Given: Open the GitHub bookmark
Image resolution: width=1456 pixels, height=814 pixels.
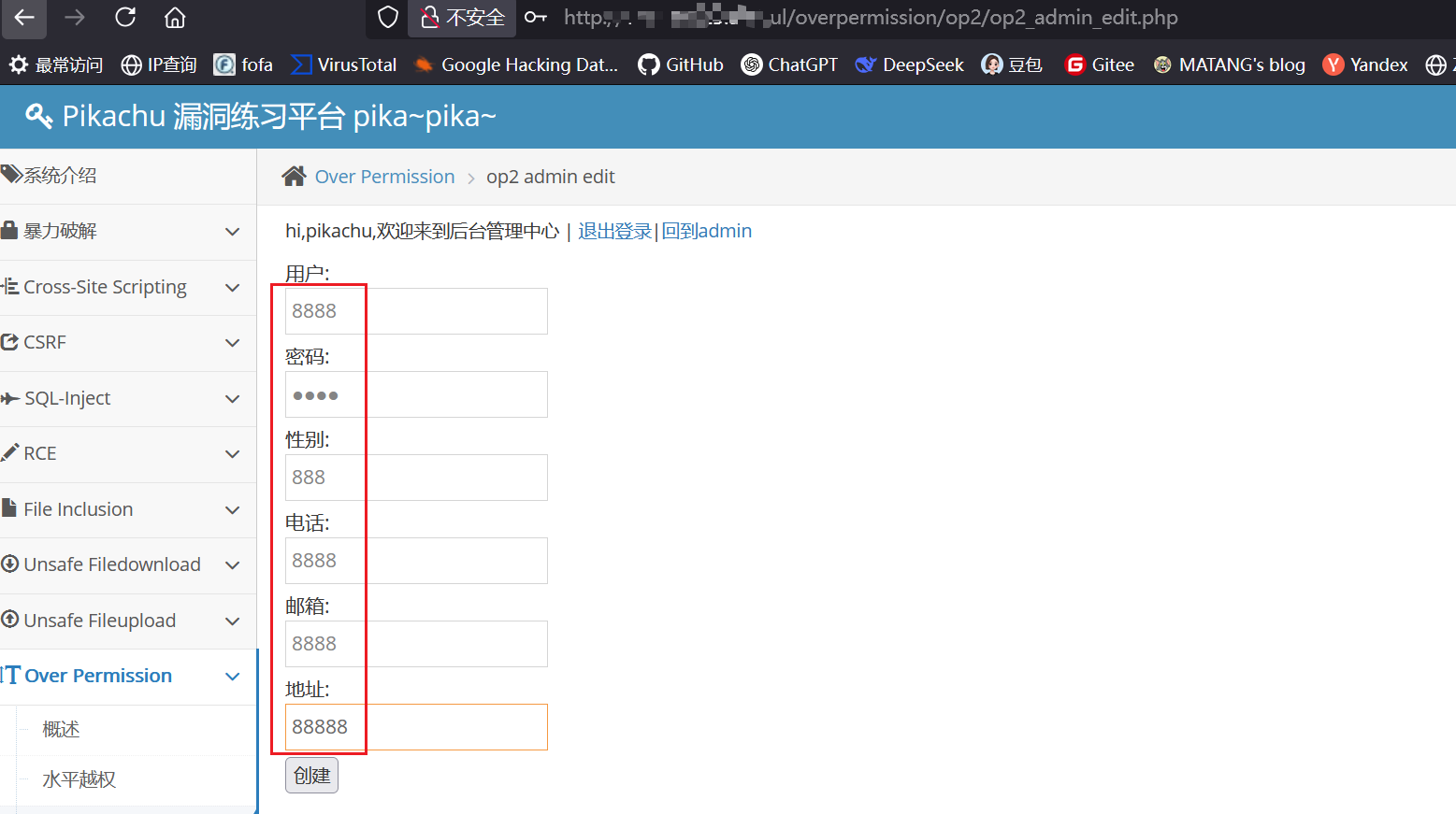Looking at the screenshot, I should coord(681,64).
